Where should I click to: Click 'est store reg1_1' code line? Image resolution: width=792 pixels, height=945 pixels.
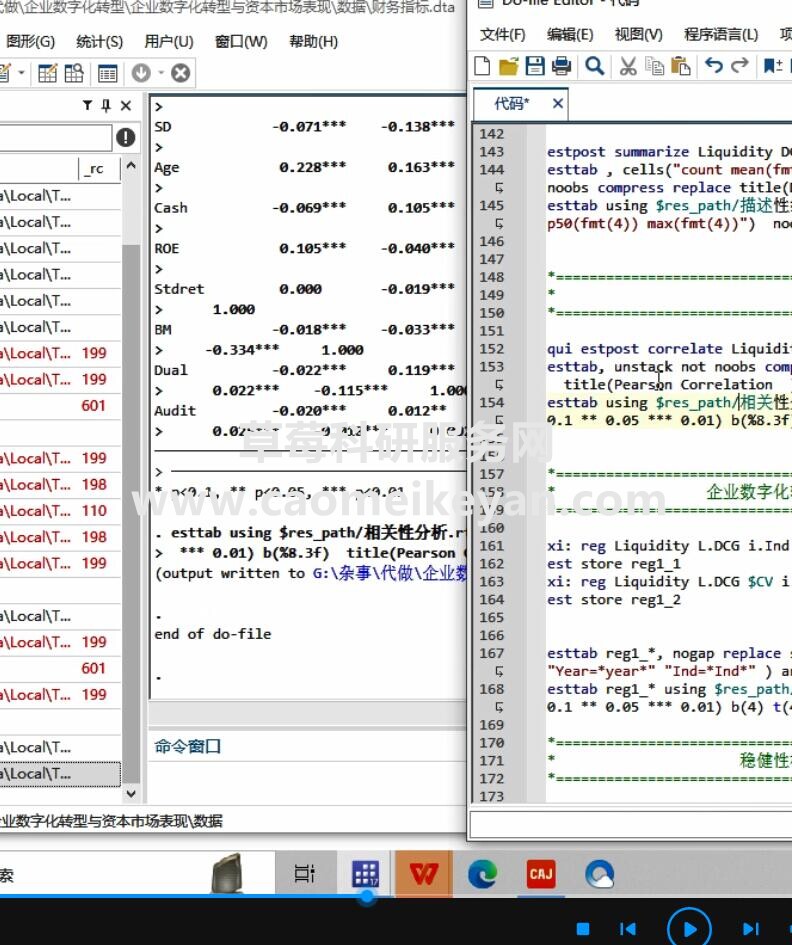[614, 564]
